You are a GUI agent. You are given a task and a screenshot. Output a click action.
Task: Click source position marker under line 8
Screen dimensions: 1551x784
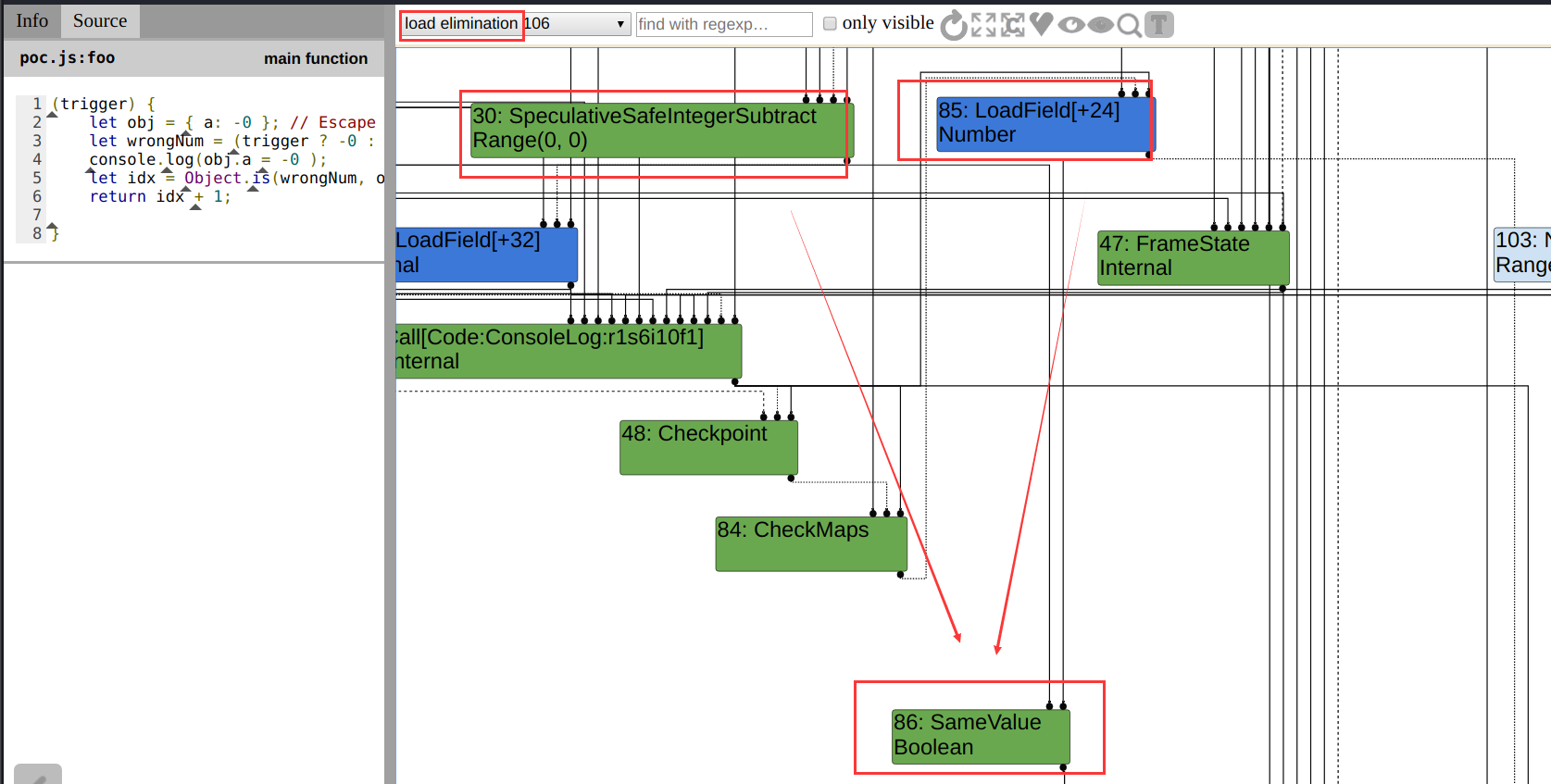[53, 225]
